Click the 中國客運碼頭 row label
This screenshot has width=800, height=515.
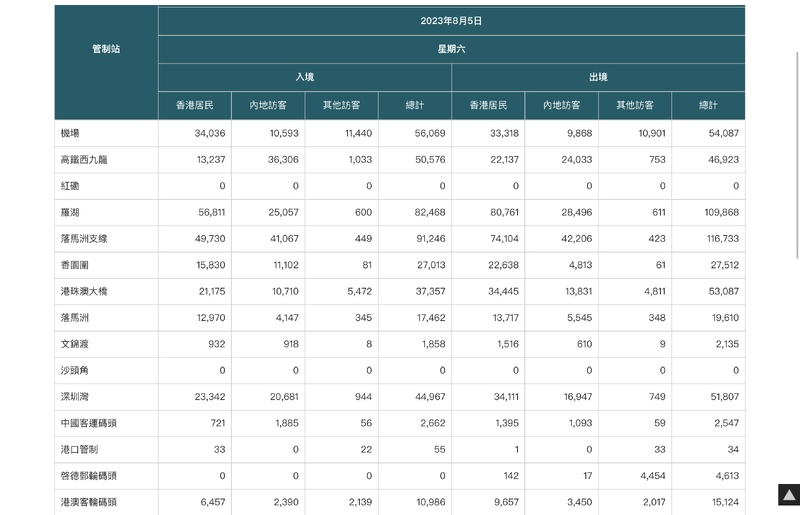click(89, 423)
